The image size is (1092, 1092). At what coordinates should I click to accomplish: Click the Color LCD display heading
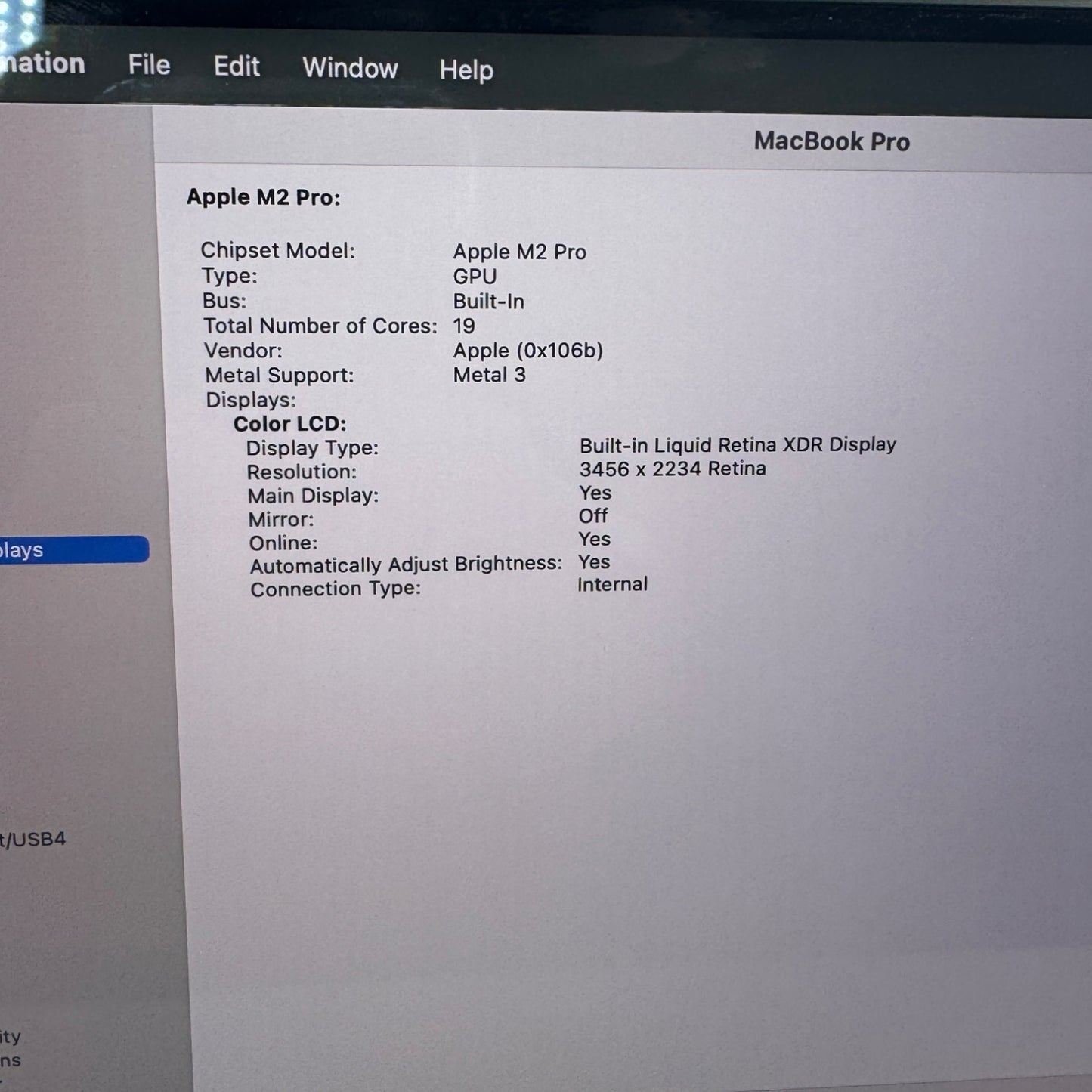point(289,424)
